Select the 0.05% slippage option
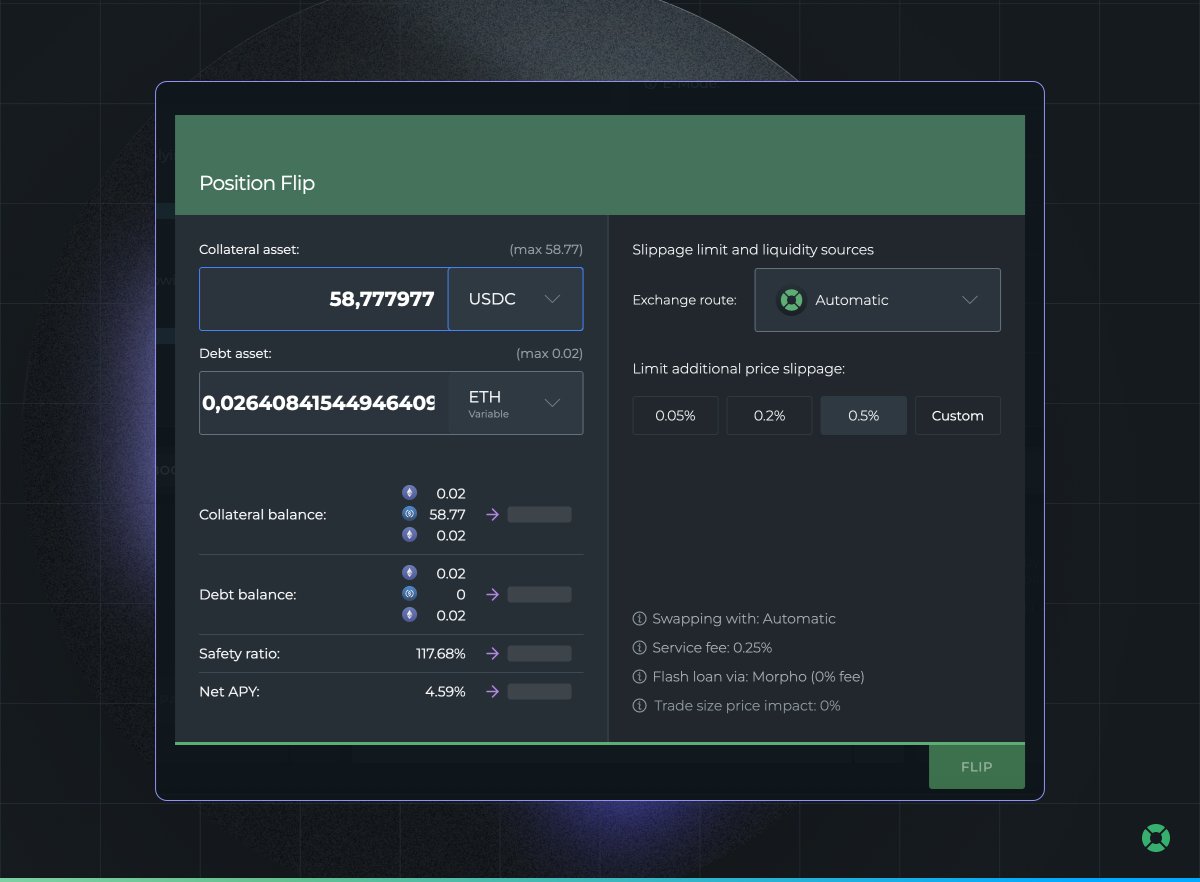Image resolution: width=1200 pixels, height=882 pixels. [675, 416]
